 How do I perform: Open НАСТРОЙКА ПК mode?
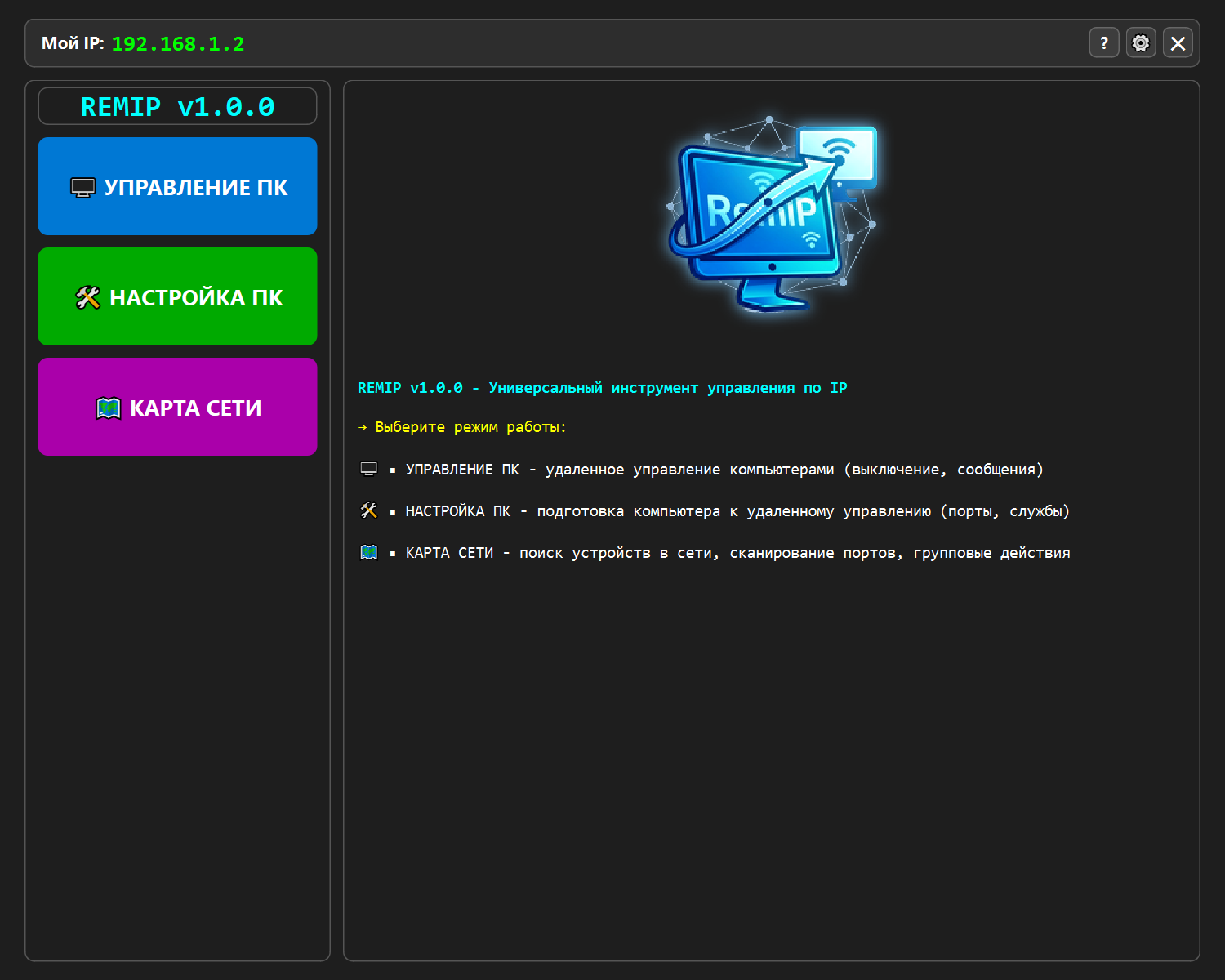(177, 297)
